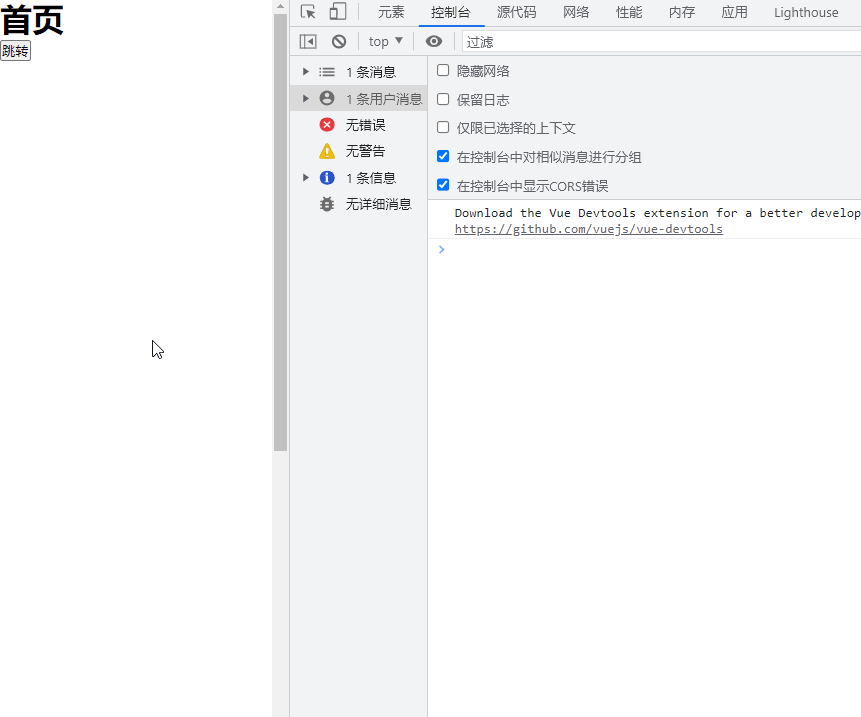Enable the 隐藏网络 checkbox
Screen dimensions: 861x717
point(443,70)
